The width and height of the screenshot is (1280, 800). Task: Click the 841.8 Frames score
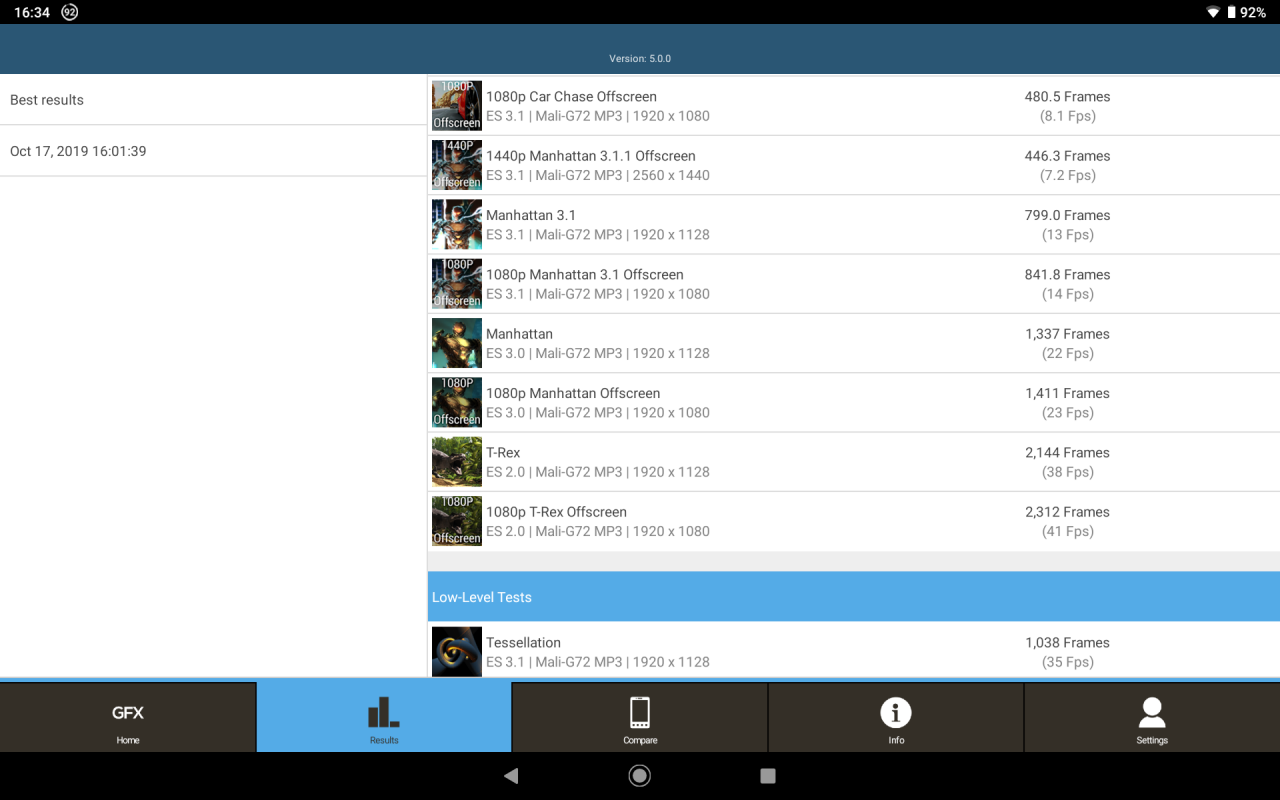click(1067, 275)
